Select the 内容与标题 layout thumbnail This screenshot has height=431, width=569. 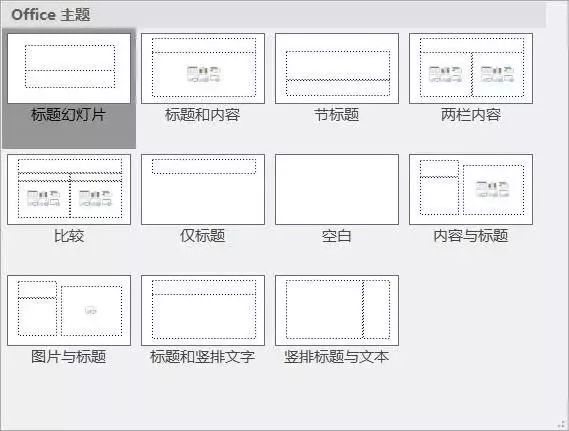471,189
